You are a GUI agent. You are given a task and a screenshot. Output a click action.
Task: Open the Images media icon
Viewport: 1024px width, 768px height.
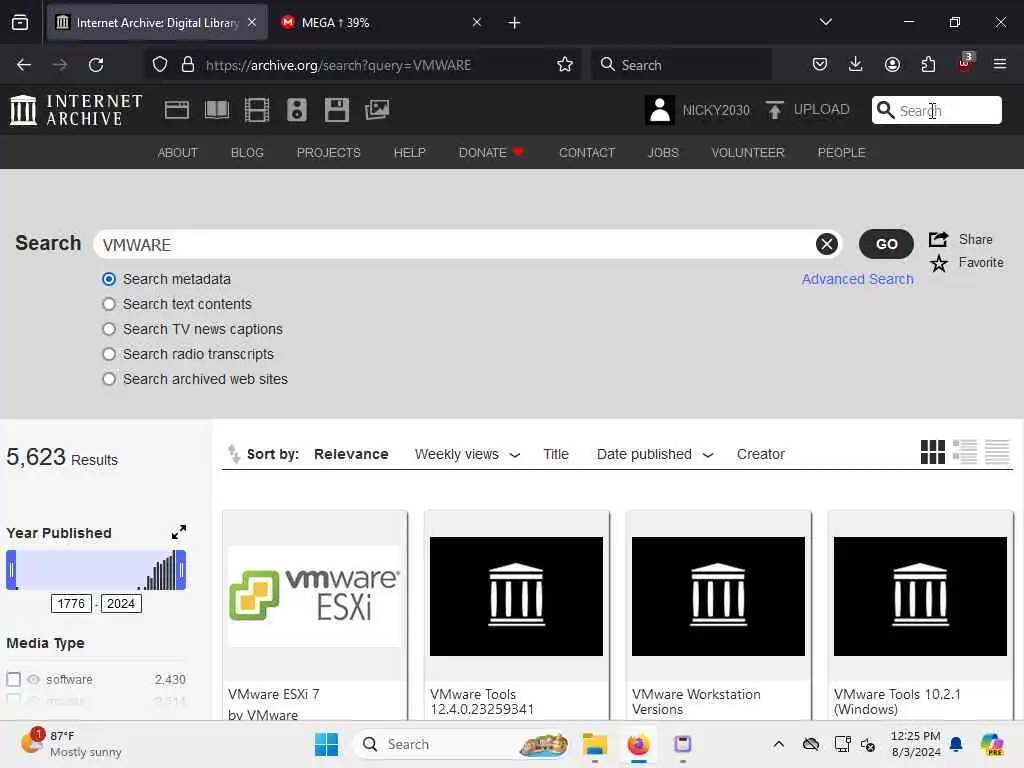pyautogui.click(x=377, y=110)
